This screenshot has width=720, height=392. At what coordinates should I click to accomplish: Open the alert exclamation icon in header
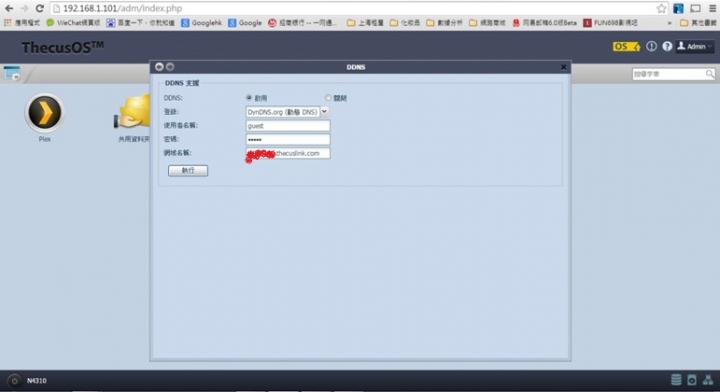[651, 46]
